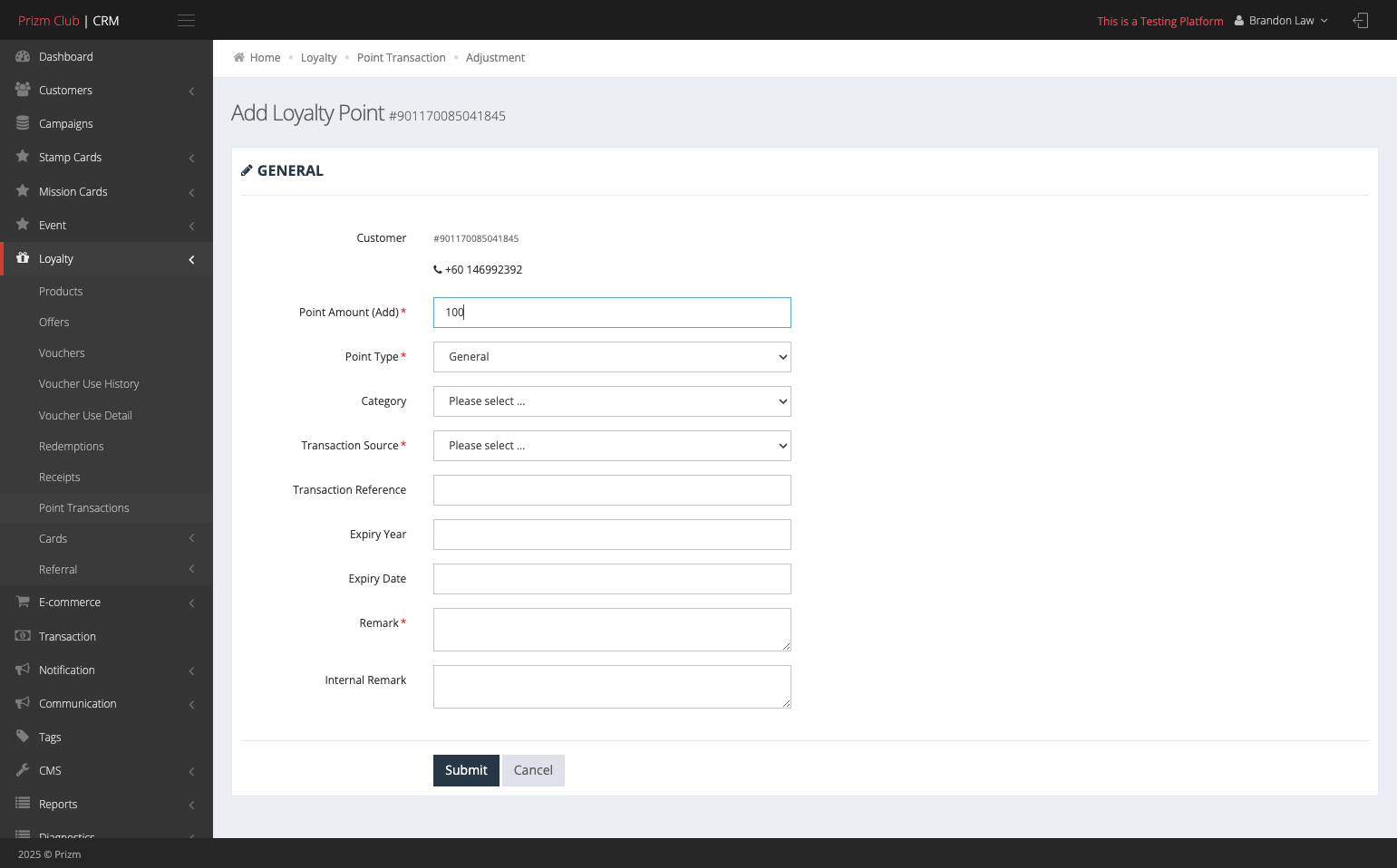Click the Transaction Reference field
1397x868 pixels.
point(612,490)
